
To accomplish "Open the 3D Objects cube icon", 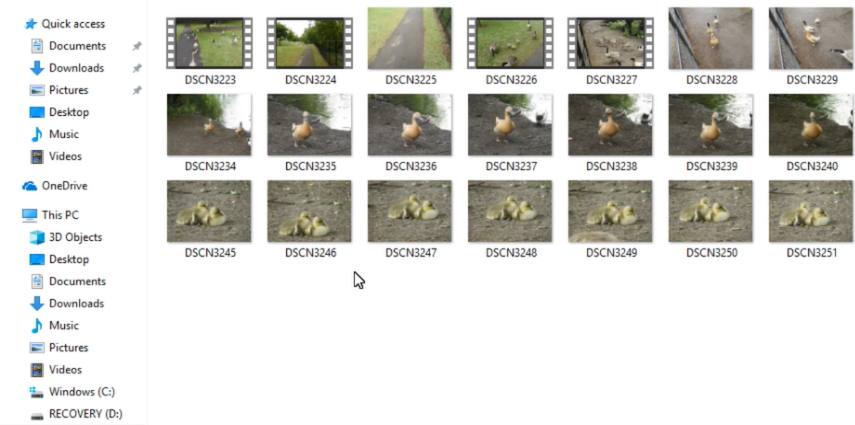I will (x=37, y=237).
